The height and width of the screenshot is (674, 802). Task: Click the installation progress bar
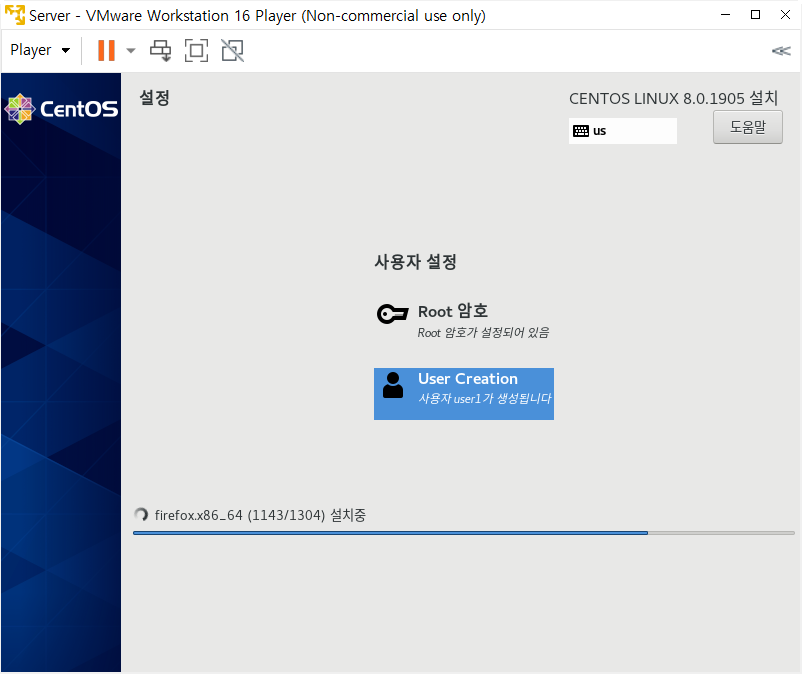click(463, 533)
